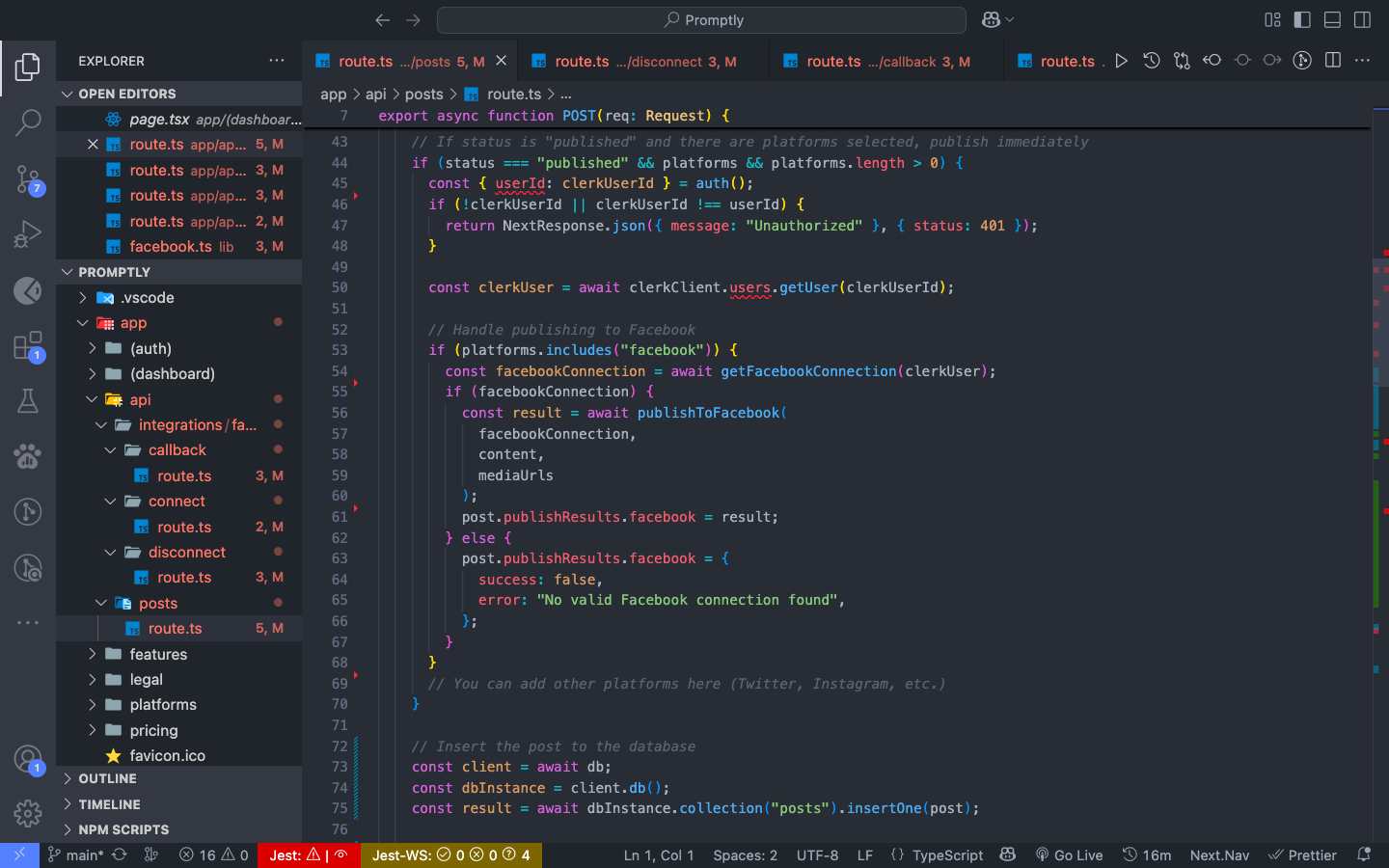Split the editor using the split icon
1389x868 pixels.
pos(1332,60)
